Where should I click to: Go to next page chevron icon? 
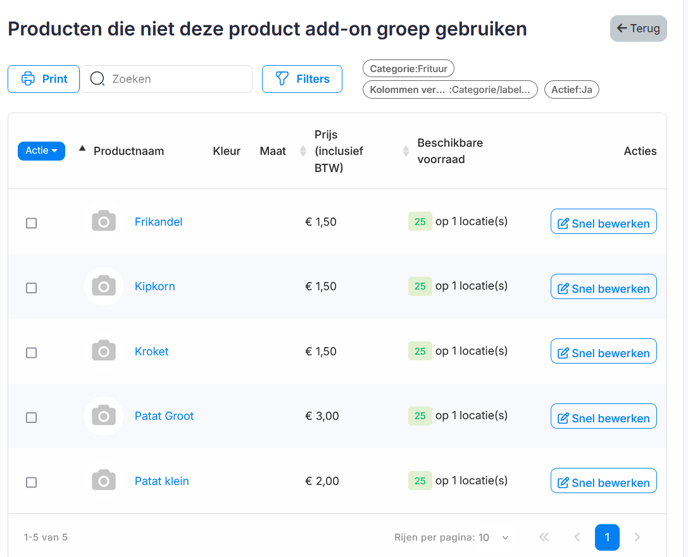[x=637, y=537]
